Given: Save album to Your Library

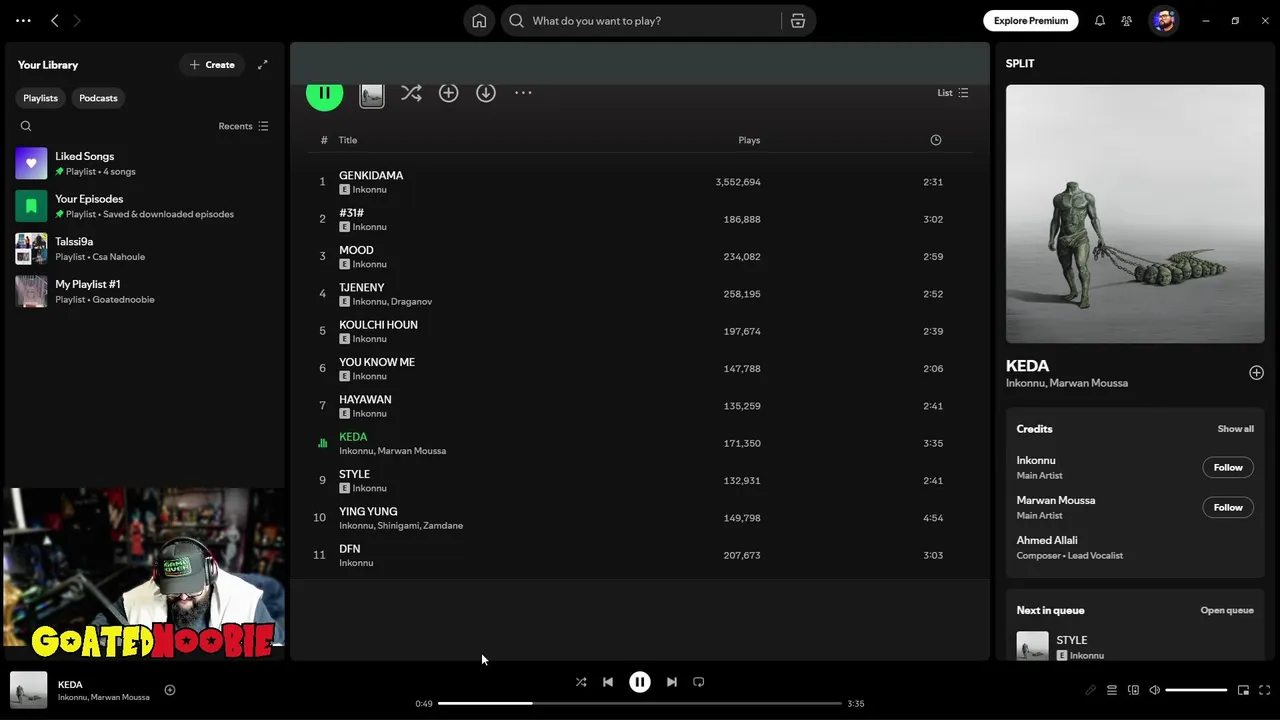Looking at the screenshot, I should pos(449,93).
